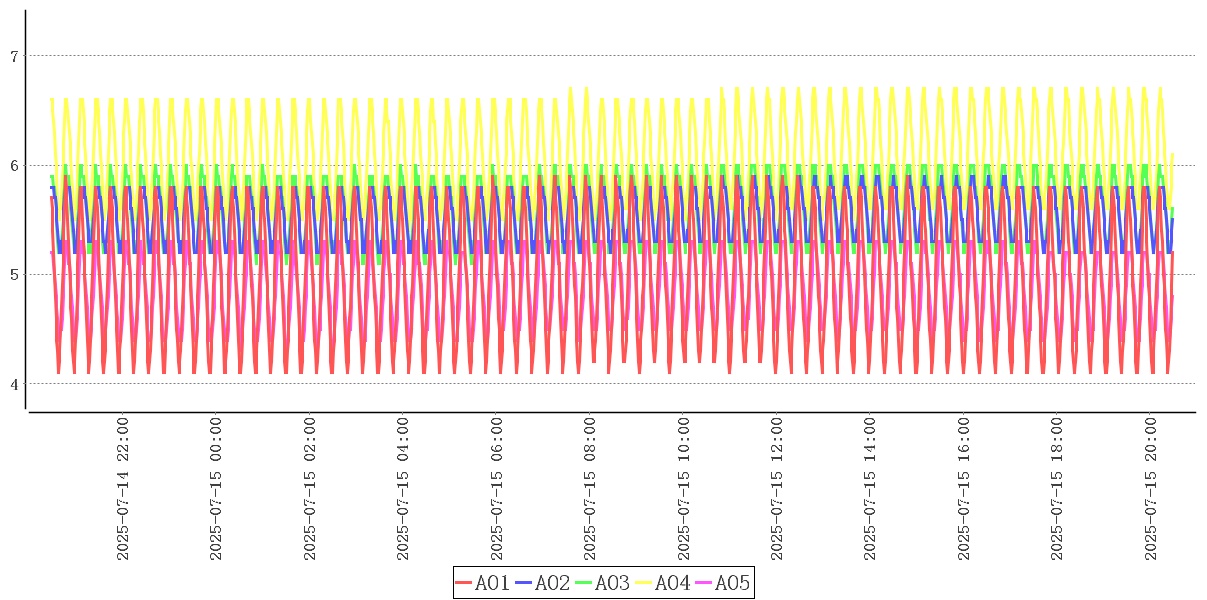Click the 2025-07-15 04:00 time tick label
Viewport: 1207px width, 600px height.
coord(403,490)
